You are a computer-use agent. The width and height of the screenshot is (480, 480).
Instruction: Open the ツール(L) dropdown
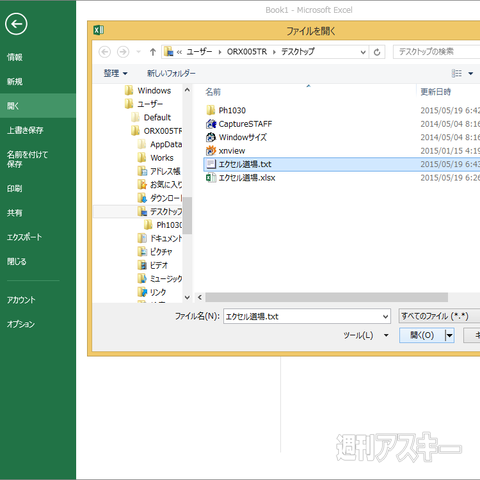[366, 335]
